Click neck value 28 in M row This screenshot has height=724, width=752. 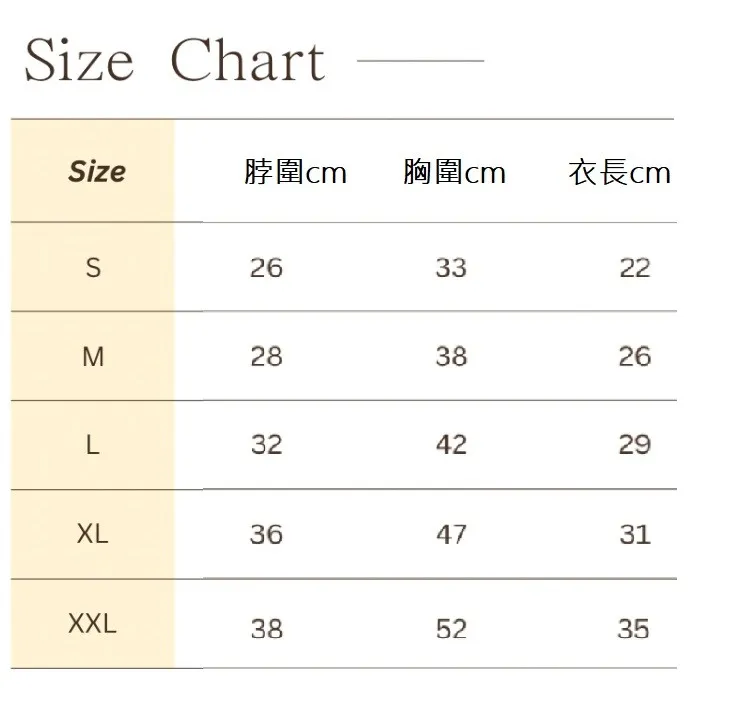(266, 357)
